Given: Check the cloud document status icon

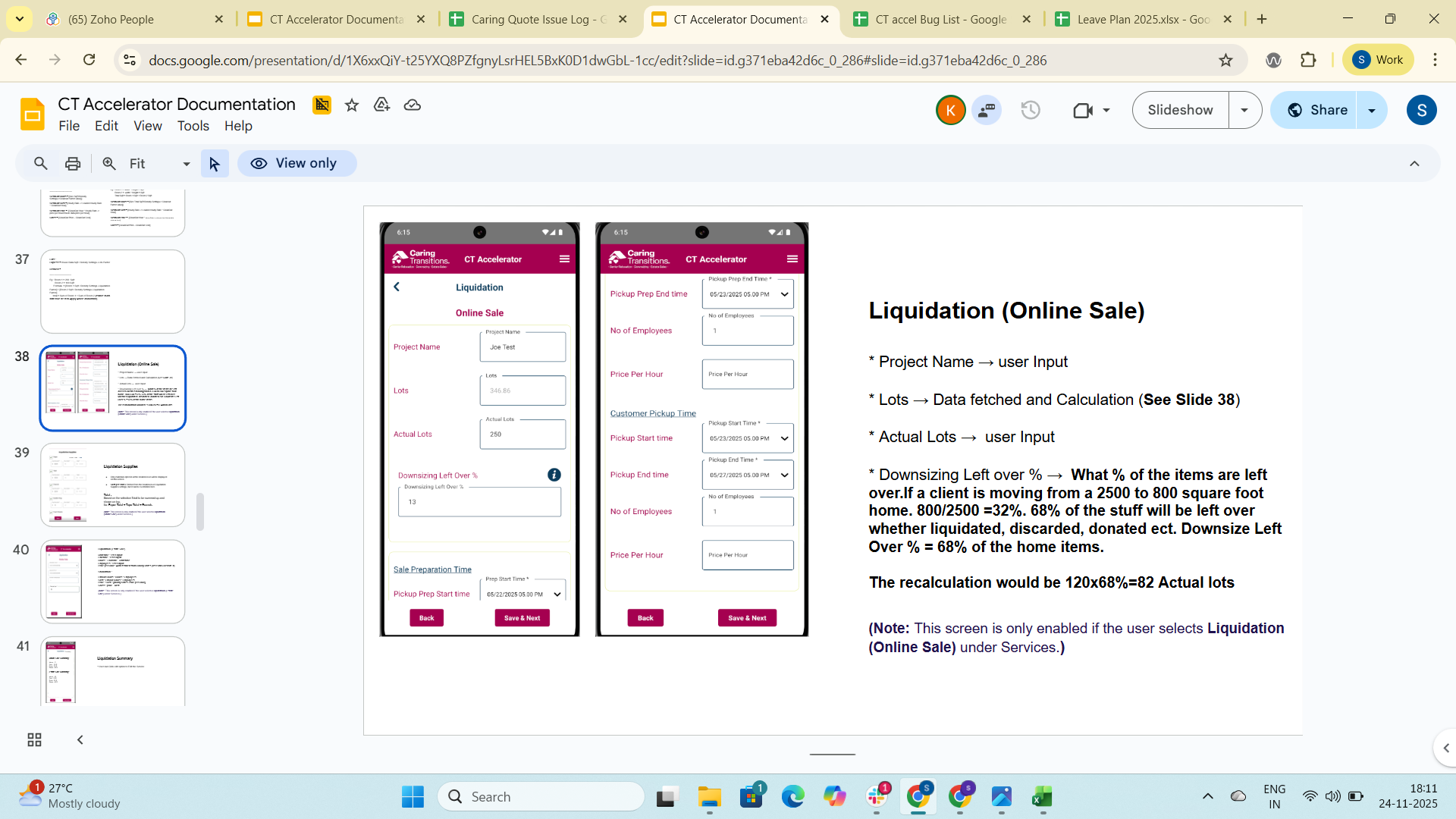Looking at the screenshot, I should [412, 105].
